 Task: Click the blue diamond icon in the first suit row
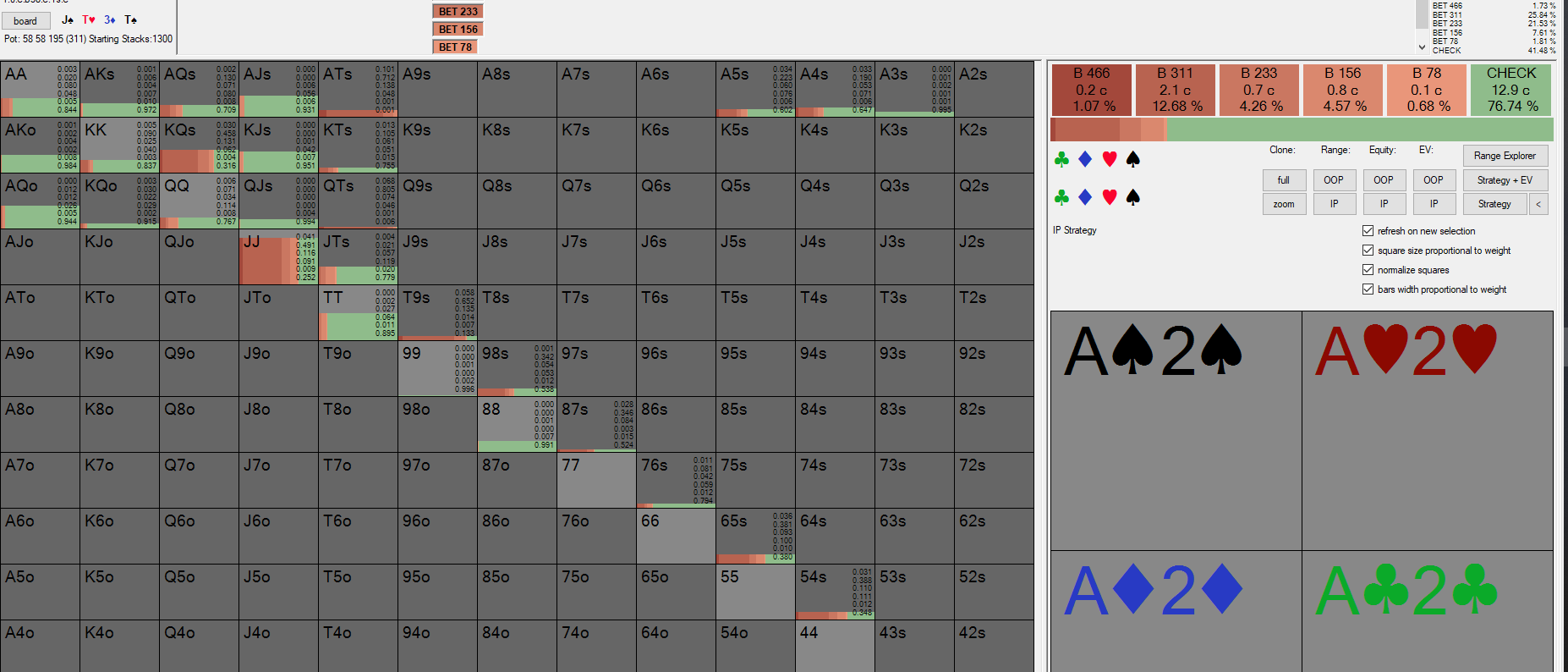coord(1085,159)
